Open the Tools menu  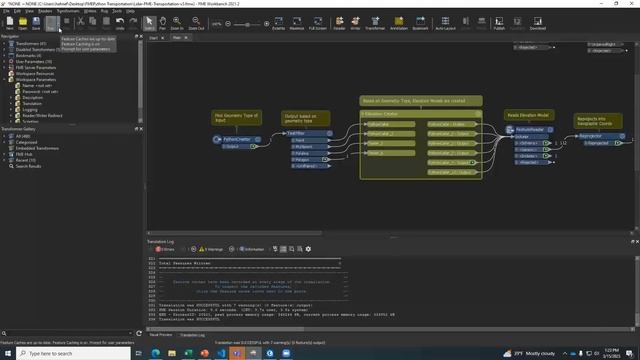pos(117,11)
